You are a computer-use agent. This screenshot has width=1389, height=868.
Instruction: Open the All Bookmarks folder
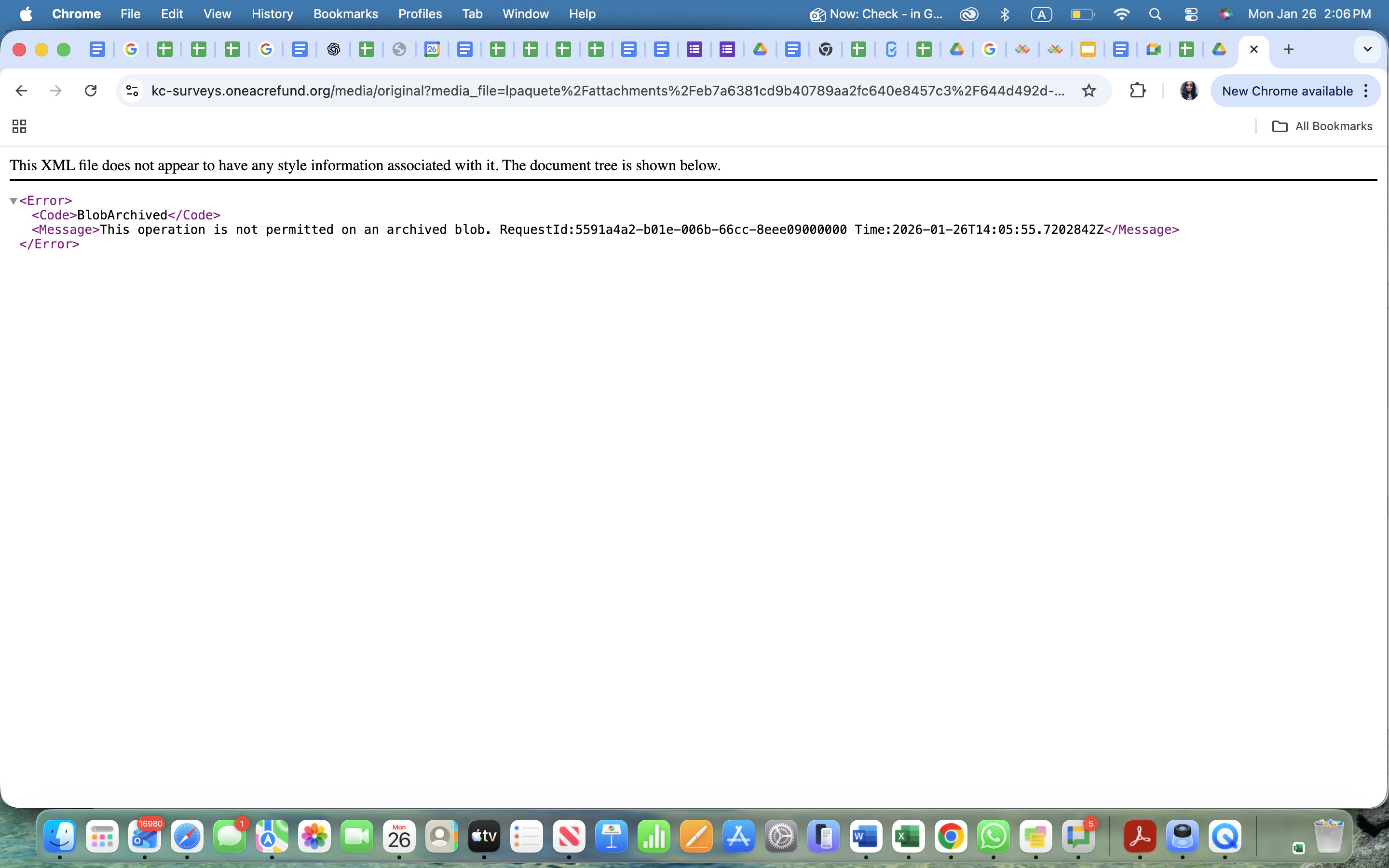[x=1322, y=126]
